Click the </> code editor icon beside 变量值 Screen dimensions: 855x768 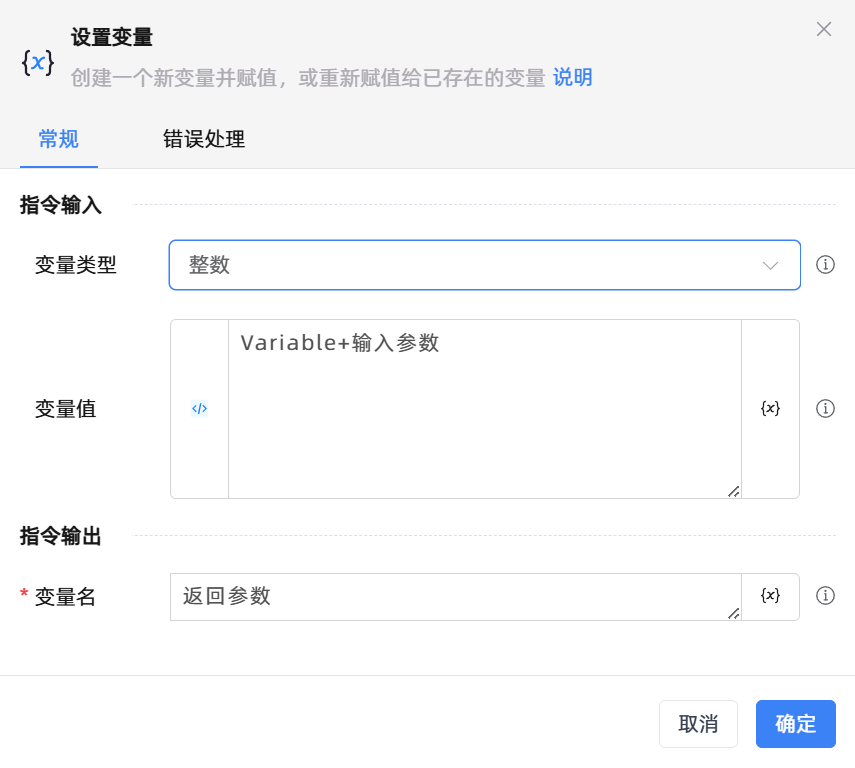(199, 408)
